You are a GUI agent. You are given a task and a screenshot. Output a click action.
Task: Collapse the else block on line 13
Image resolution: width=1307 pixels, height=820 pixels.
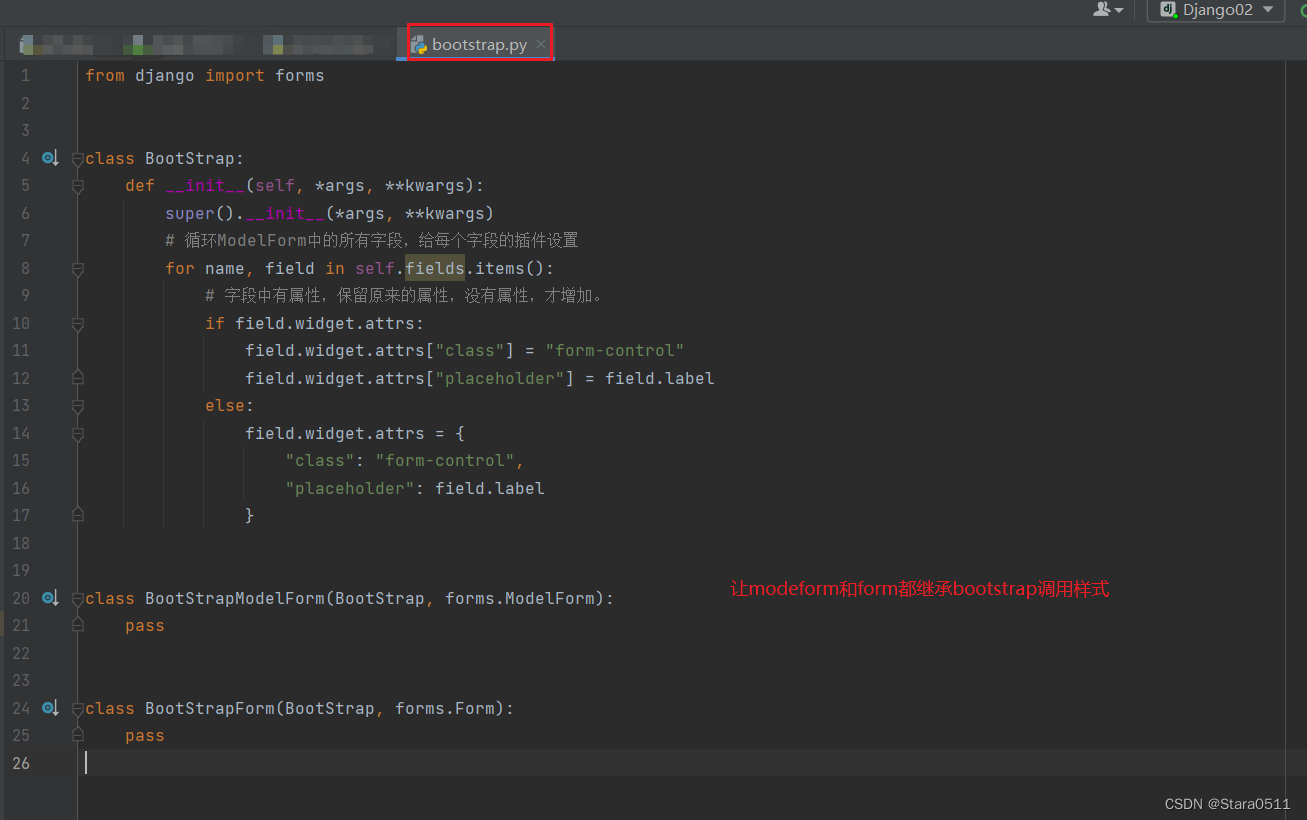click(78, 406)
